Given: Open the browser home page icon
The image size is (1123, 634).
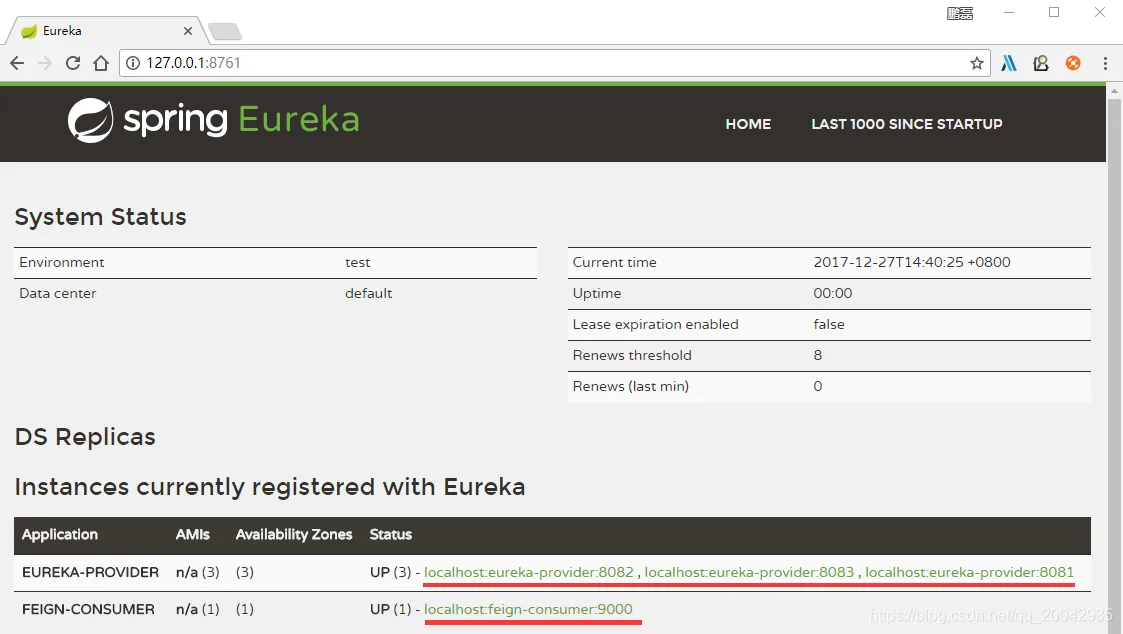Looking at the screenshot, I should [x=101, y=63].
